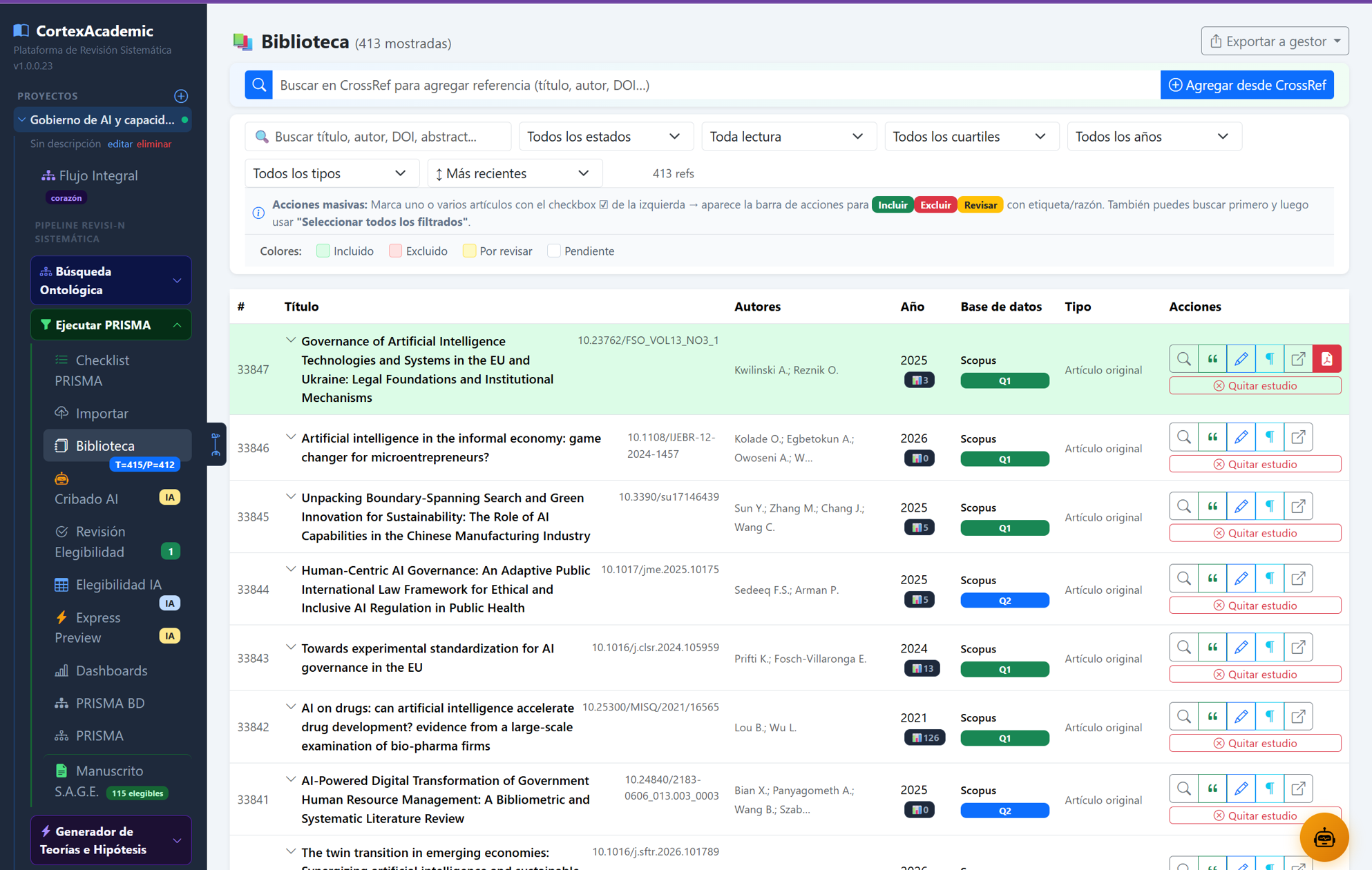1372x870 pixels.
Task: Open the Todos los tipos dropdown
Action: coord(332,173)
